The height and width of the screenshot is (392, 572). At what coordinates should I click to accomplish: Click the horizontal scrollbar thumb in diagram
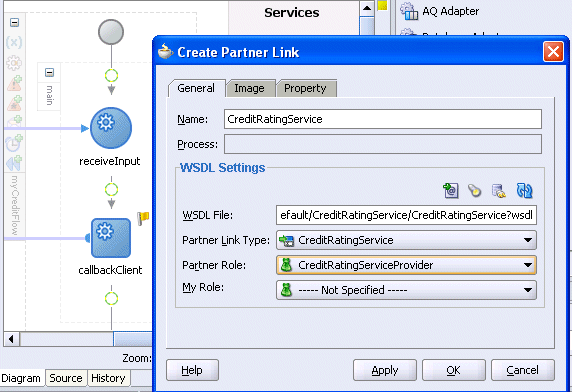[133, 339]
